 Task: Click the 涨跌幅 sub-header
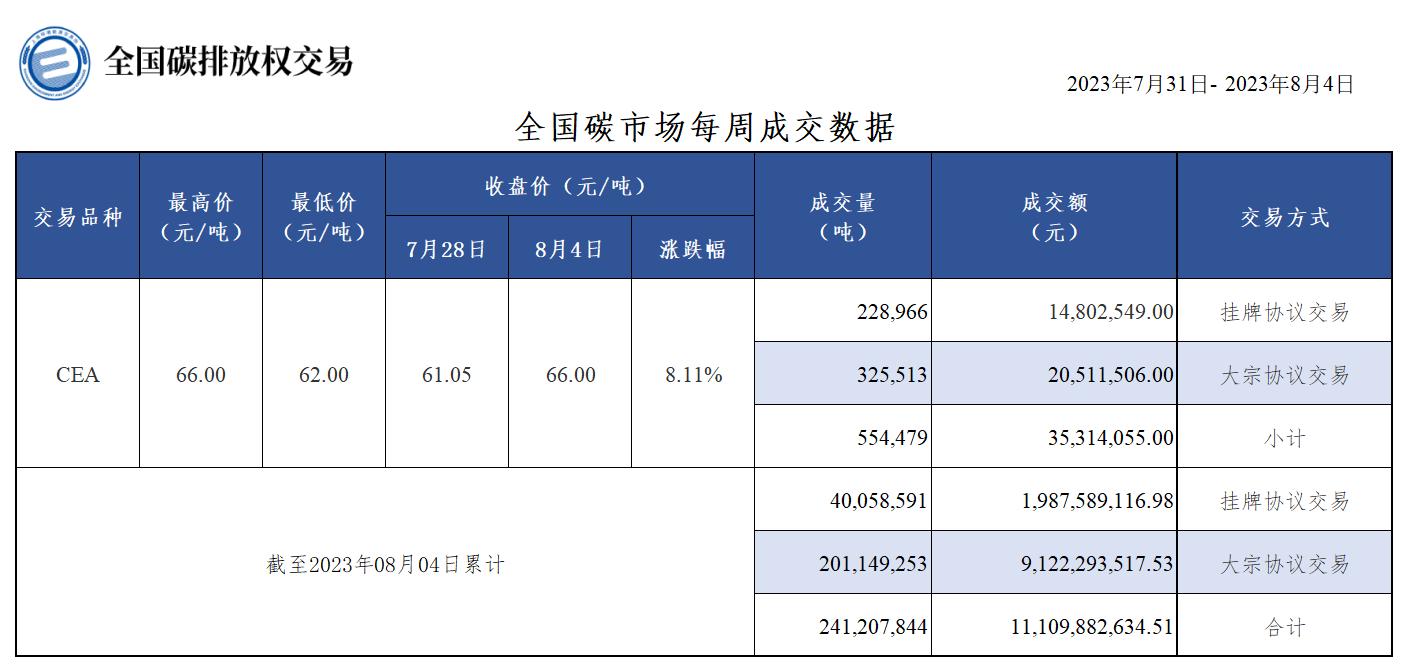coord(693,248)
